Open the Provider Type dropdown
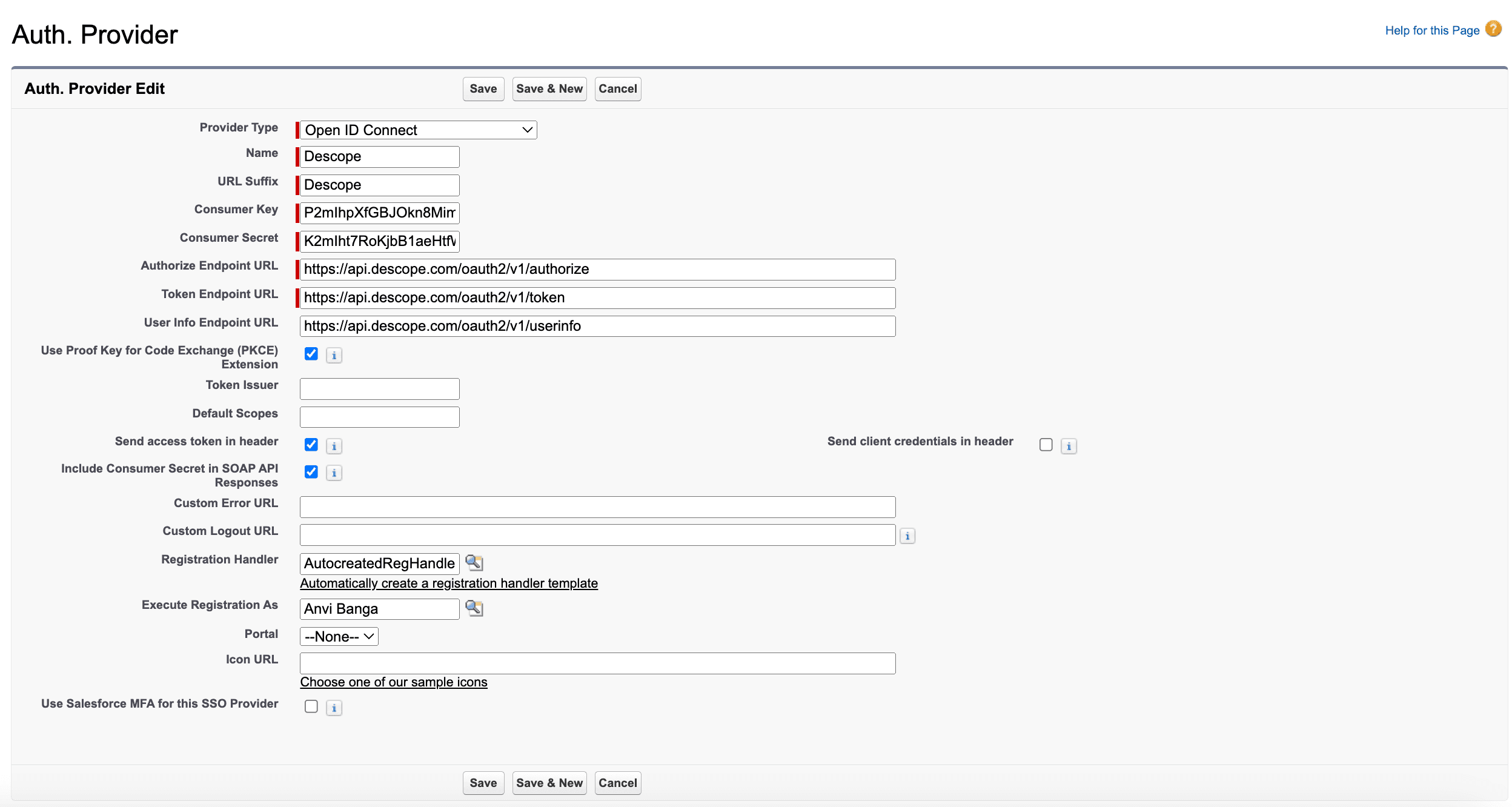 coord(417,129)
